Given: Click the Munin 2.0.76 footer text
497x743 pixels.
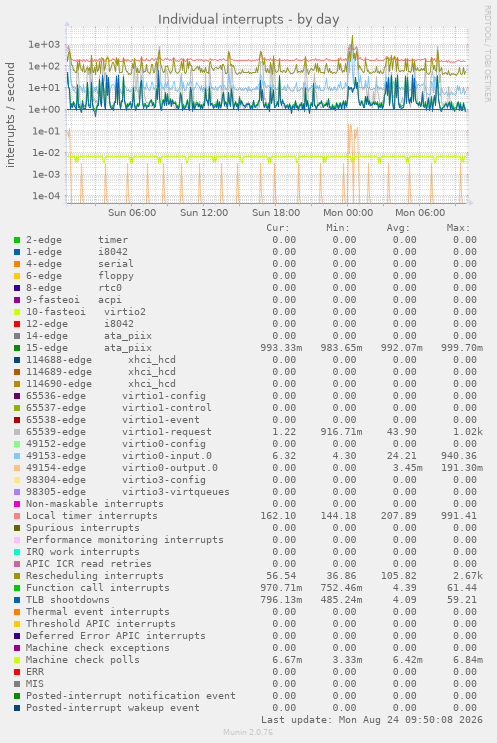Looking at the screenshot, I should pyautogui.click(x=248, y=732).
